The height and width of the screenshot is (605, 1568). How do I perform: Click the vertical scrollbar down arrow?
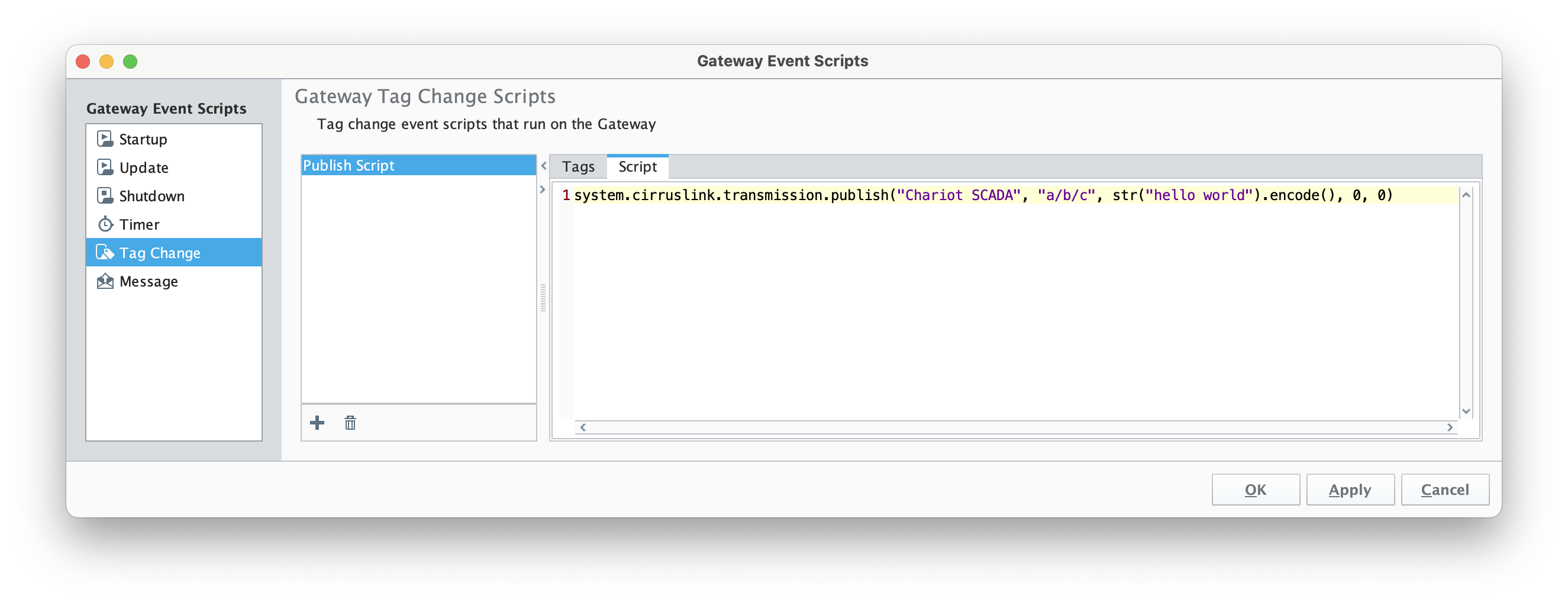click(x=1466, y=411)
